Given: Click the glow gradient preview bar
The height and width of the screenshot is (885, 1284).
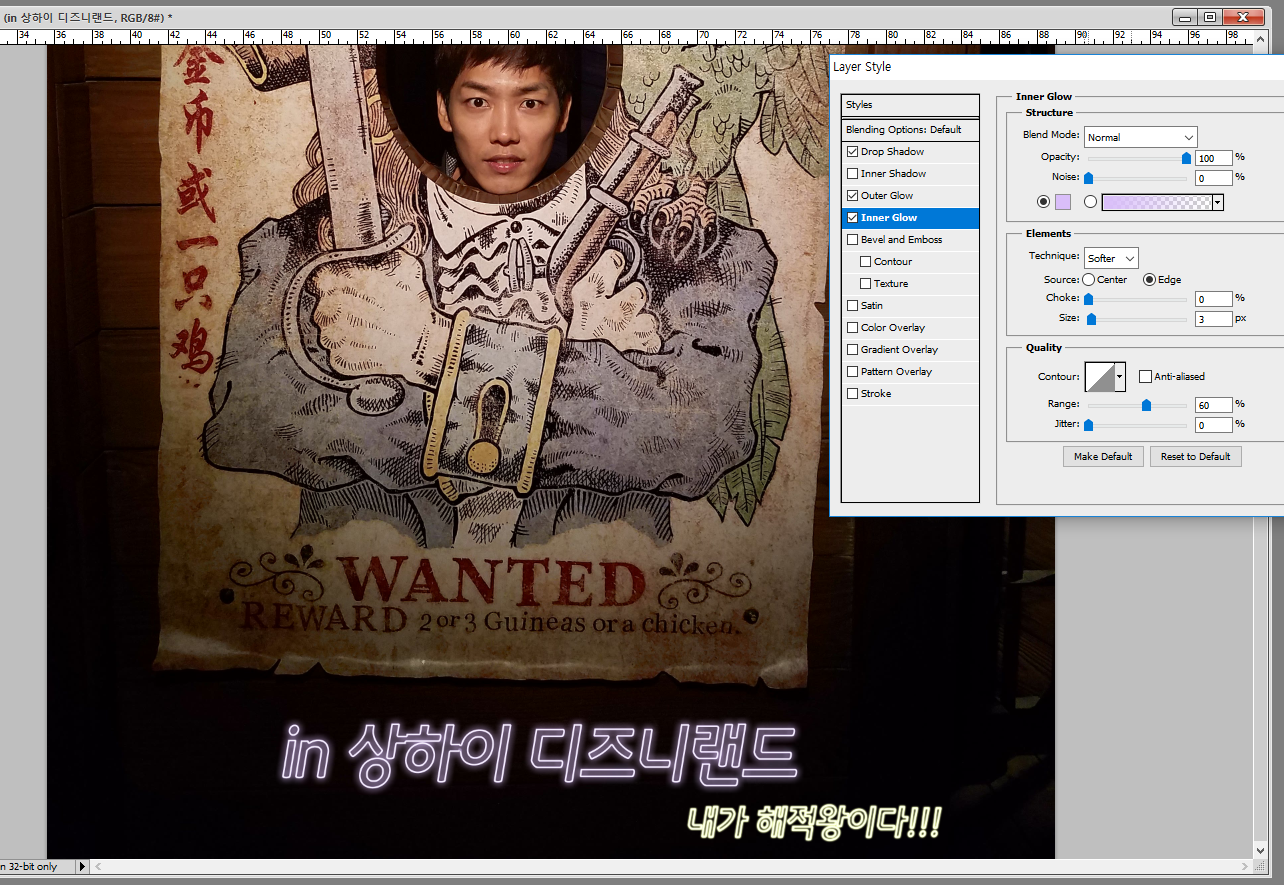Looking at the screenshot, I should (x=1157, y=202).
